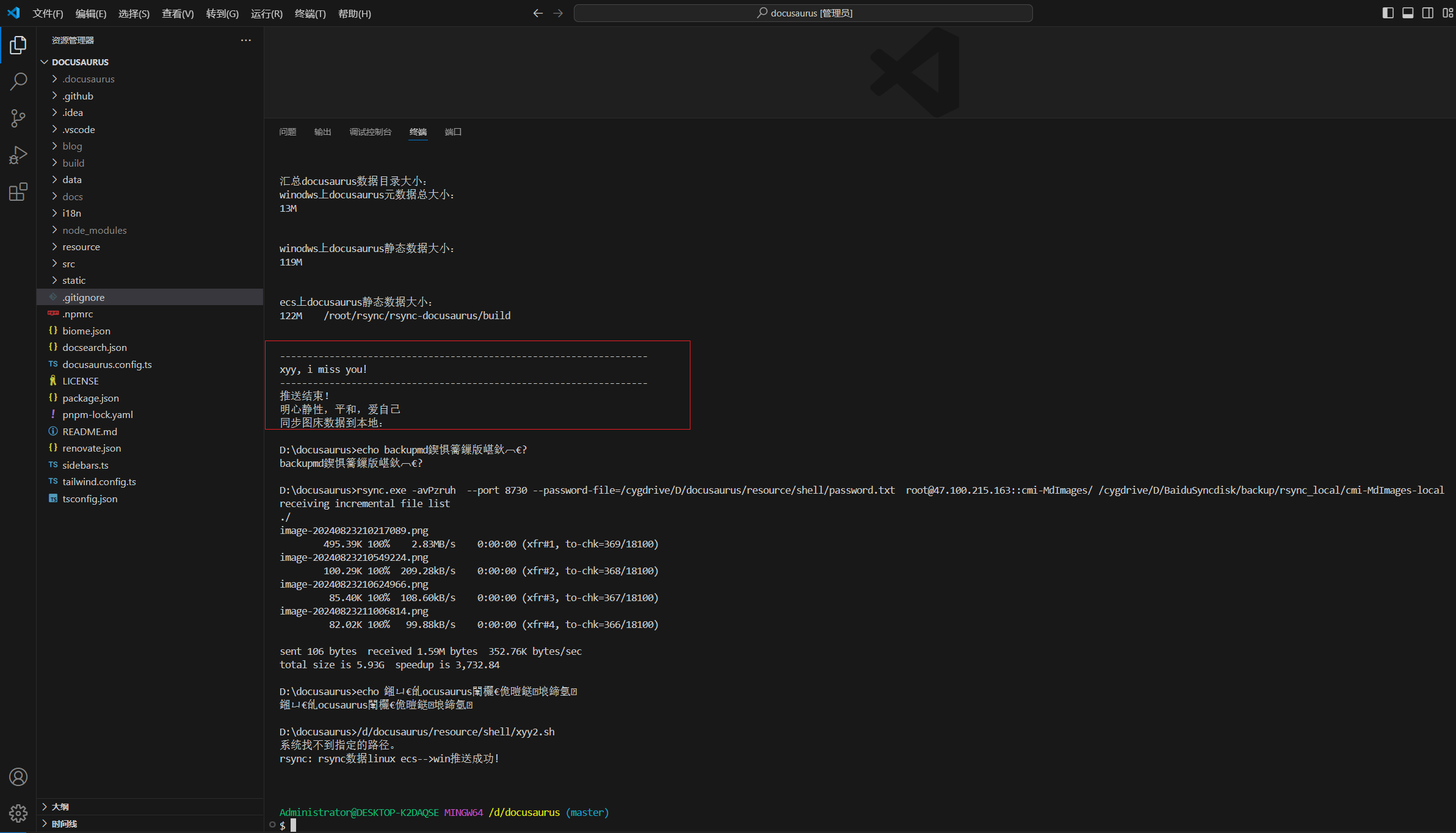The image size is (1456, 833).
Task: Open the LICENSE file
Action: pos(150,381)
